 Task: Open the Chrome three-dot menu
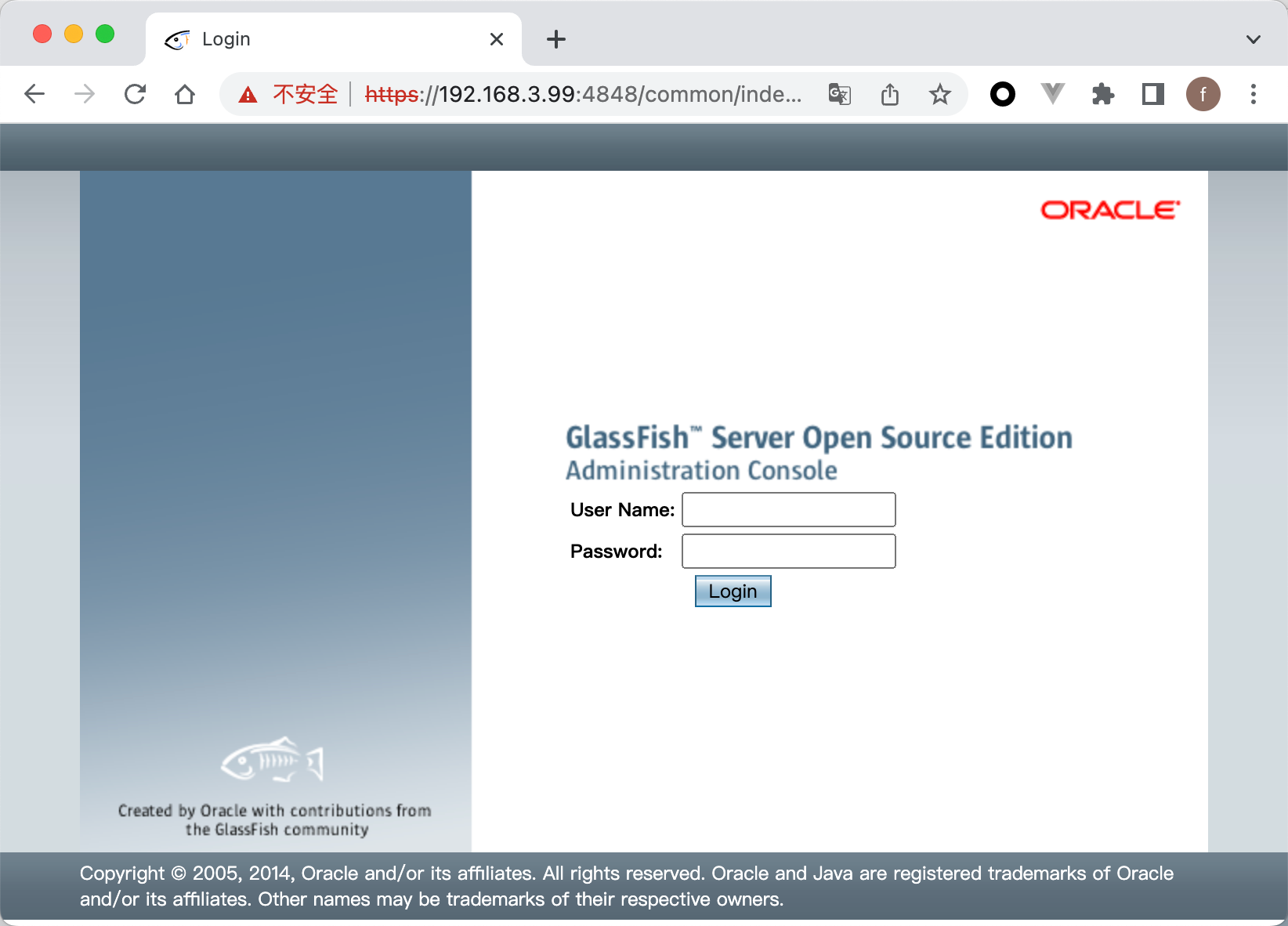(1253, 95)
